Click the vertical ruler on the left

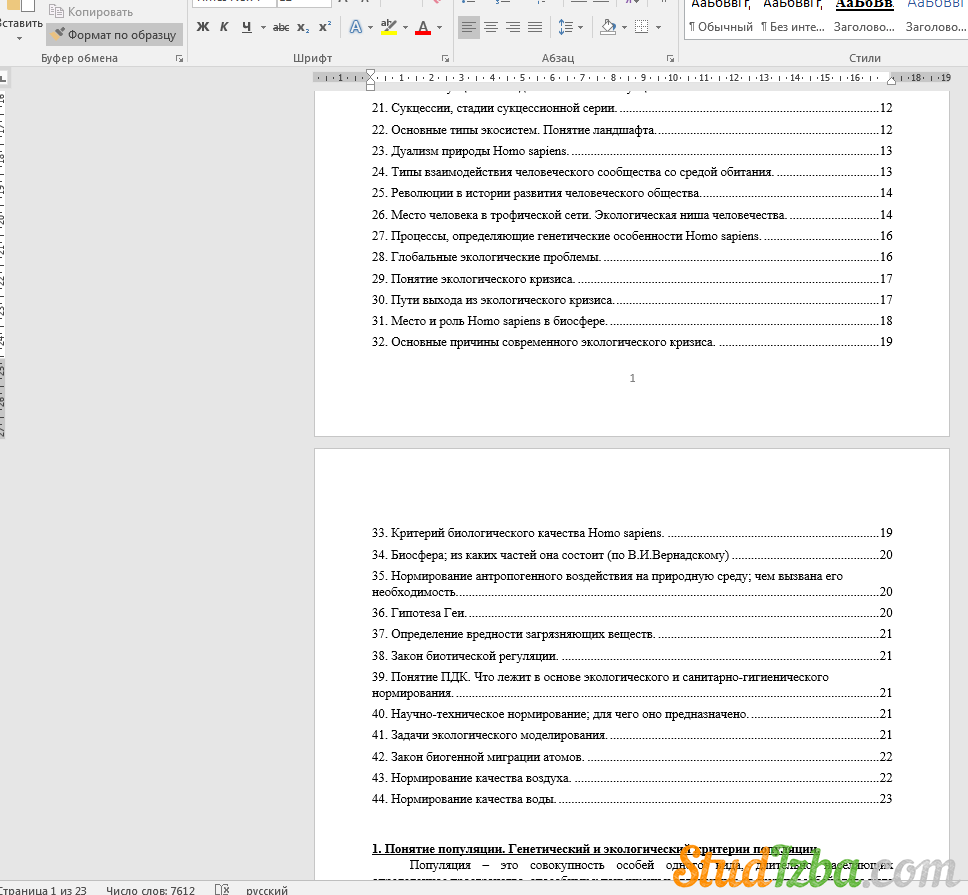(2, 265)
